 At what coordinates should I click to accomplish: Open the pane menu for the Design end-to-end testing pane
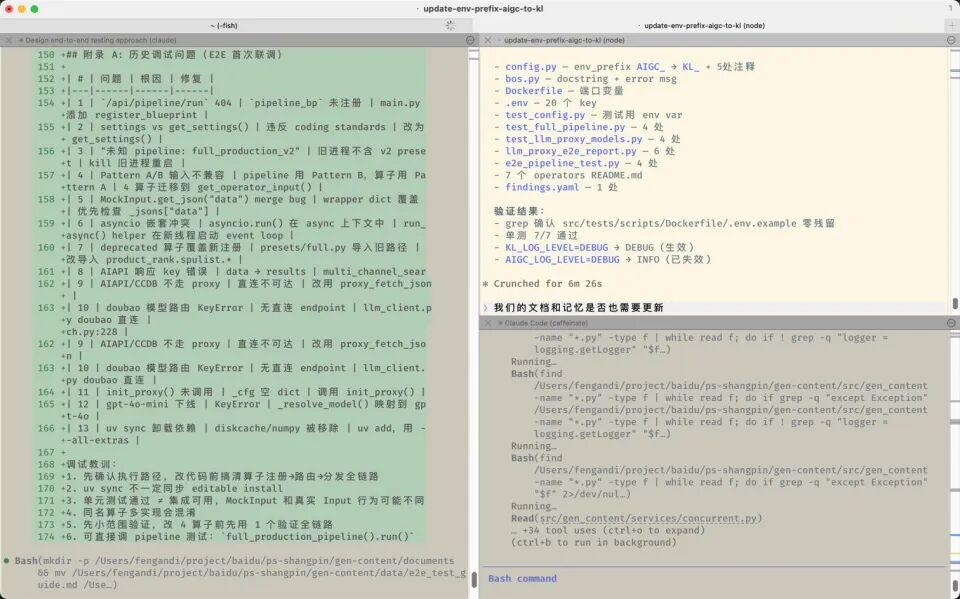tap(470, 40)
